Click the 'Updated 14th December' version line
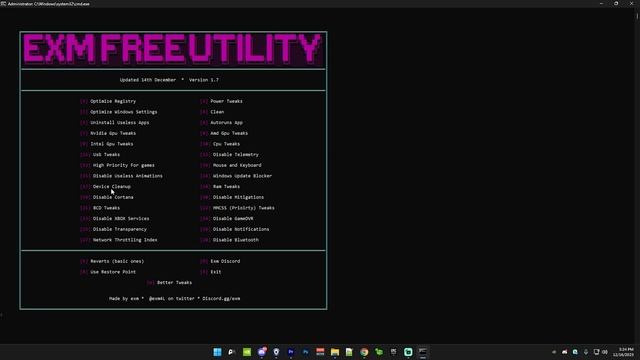The width and height of the screenshot is (640, 360). click(x=169, y=80)
